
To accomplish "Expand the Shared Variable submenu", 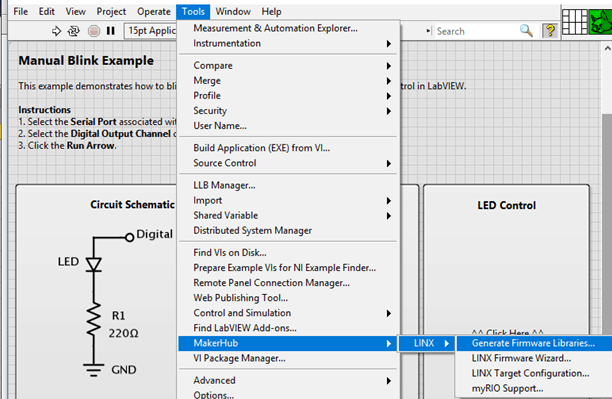I will (x=288, y=216).
